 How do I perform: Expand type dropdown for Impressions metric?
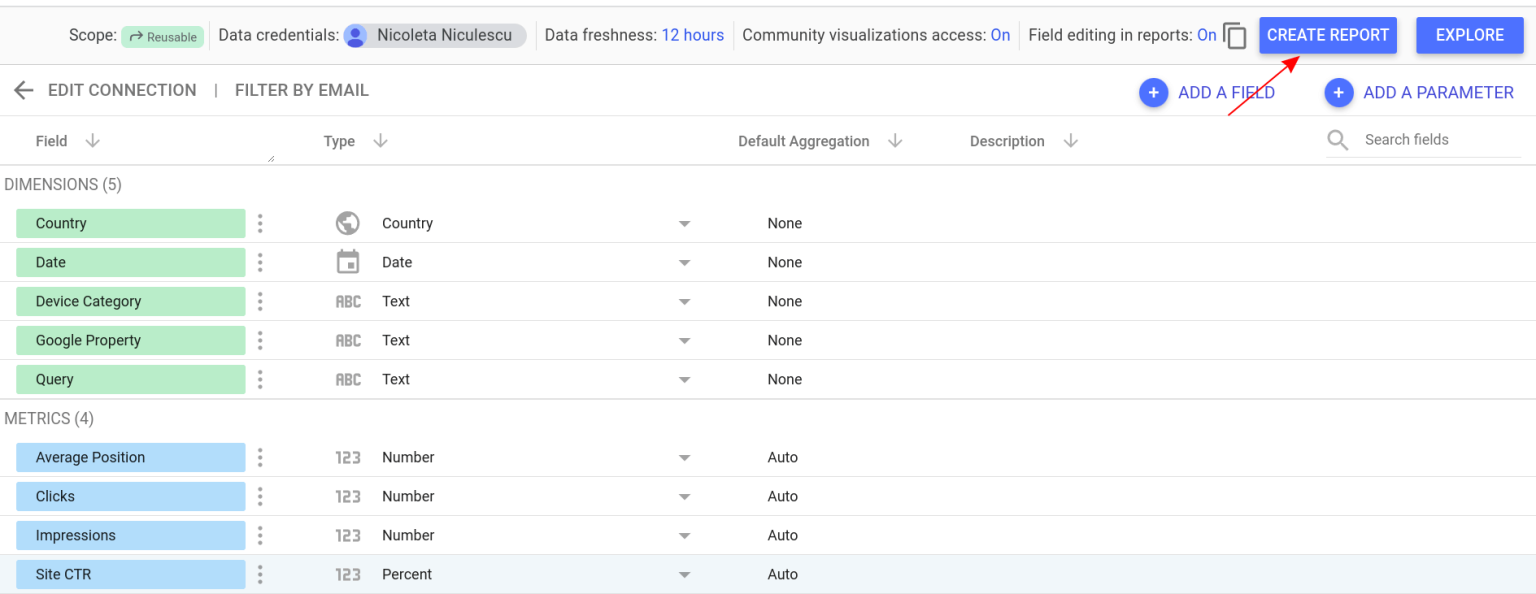[684, 536]
